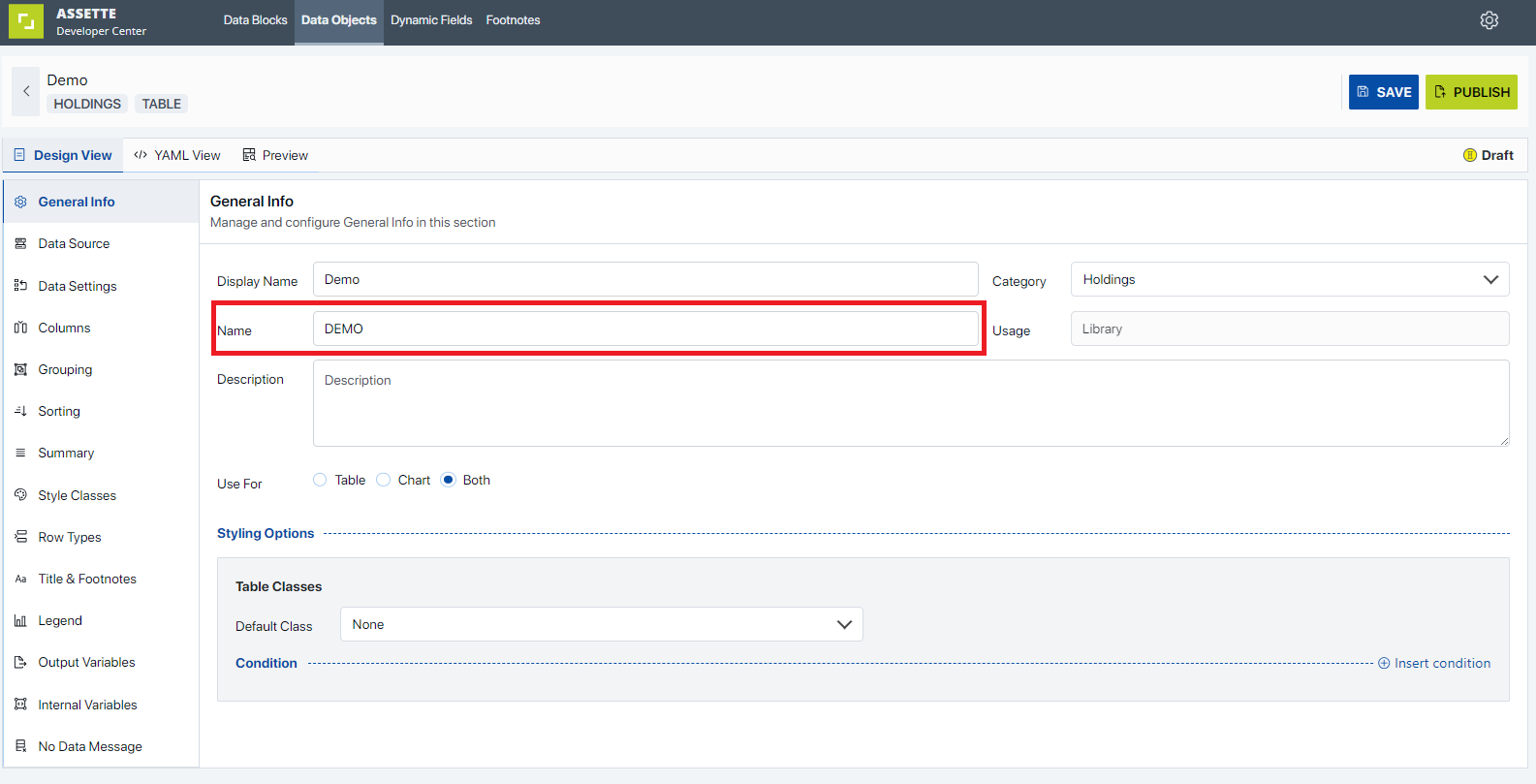1536x784 pixels.
Task: Click the Name field containing DEMO
Action: click(x=645, y=329)
